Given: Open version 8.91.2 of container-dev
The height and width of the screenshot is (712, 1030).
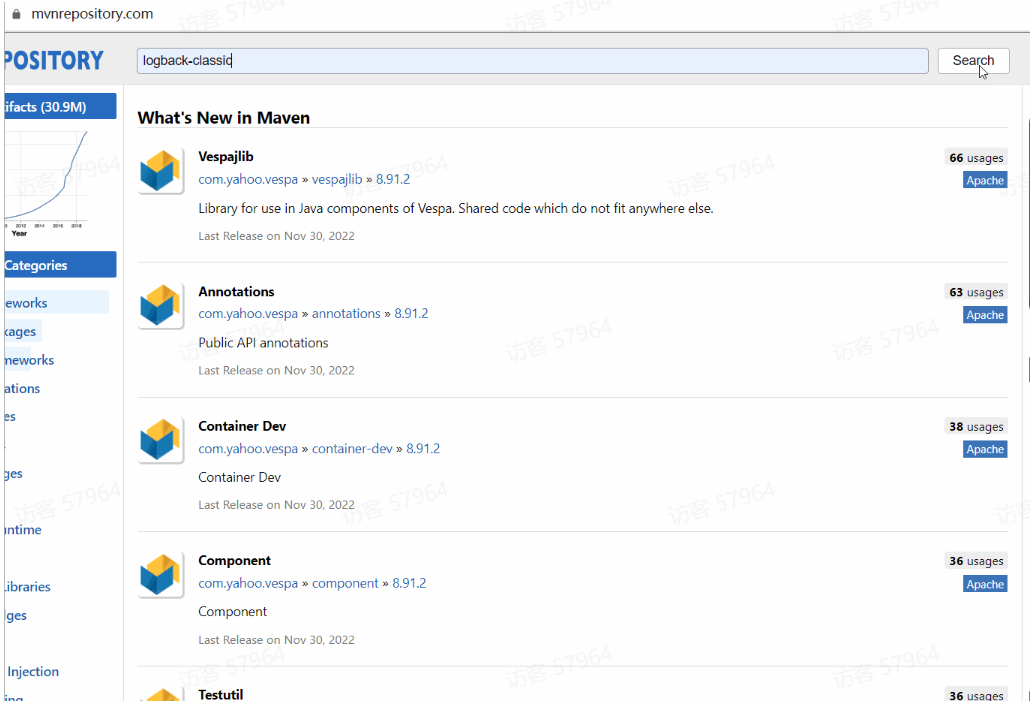Looking at the screenshot, I should (x=423, y=449).
